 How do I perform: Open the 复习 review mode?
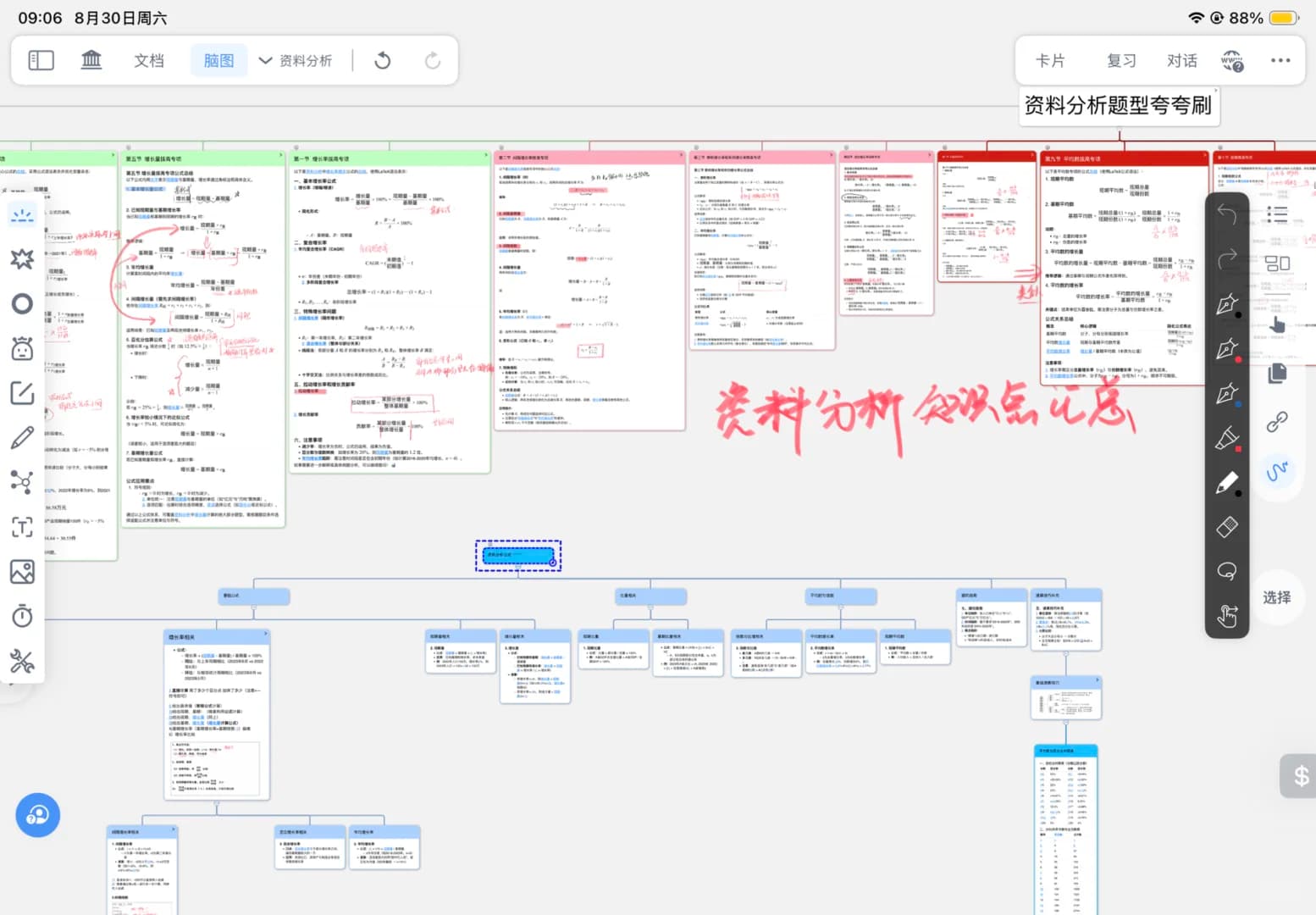[x=1121, y=60]
